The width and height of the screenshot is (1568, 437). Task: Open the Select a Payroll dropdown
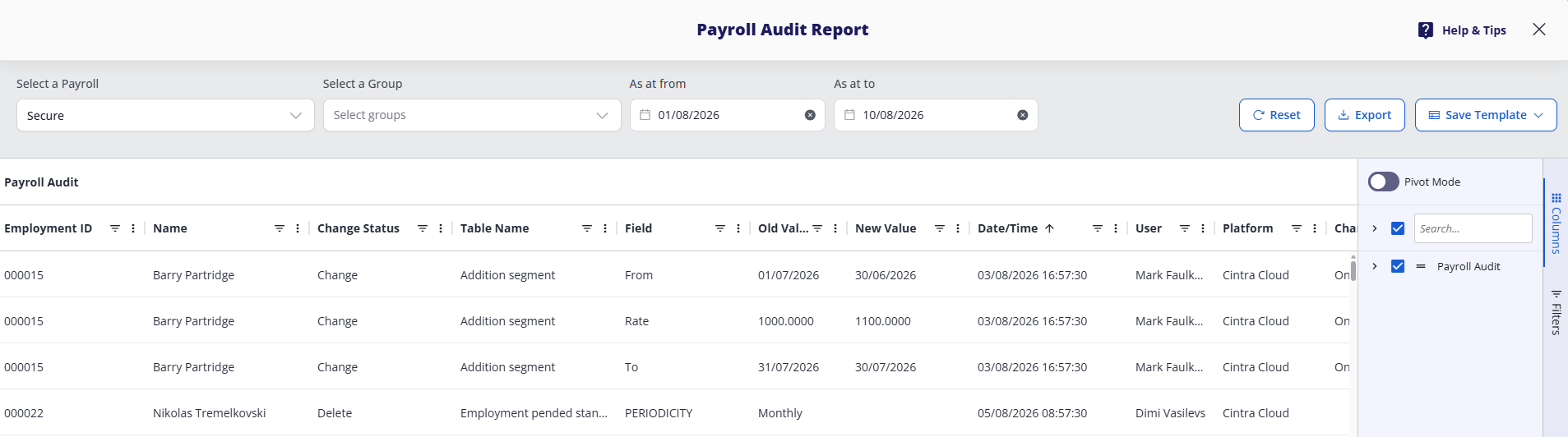165,115
